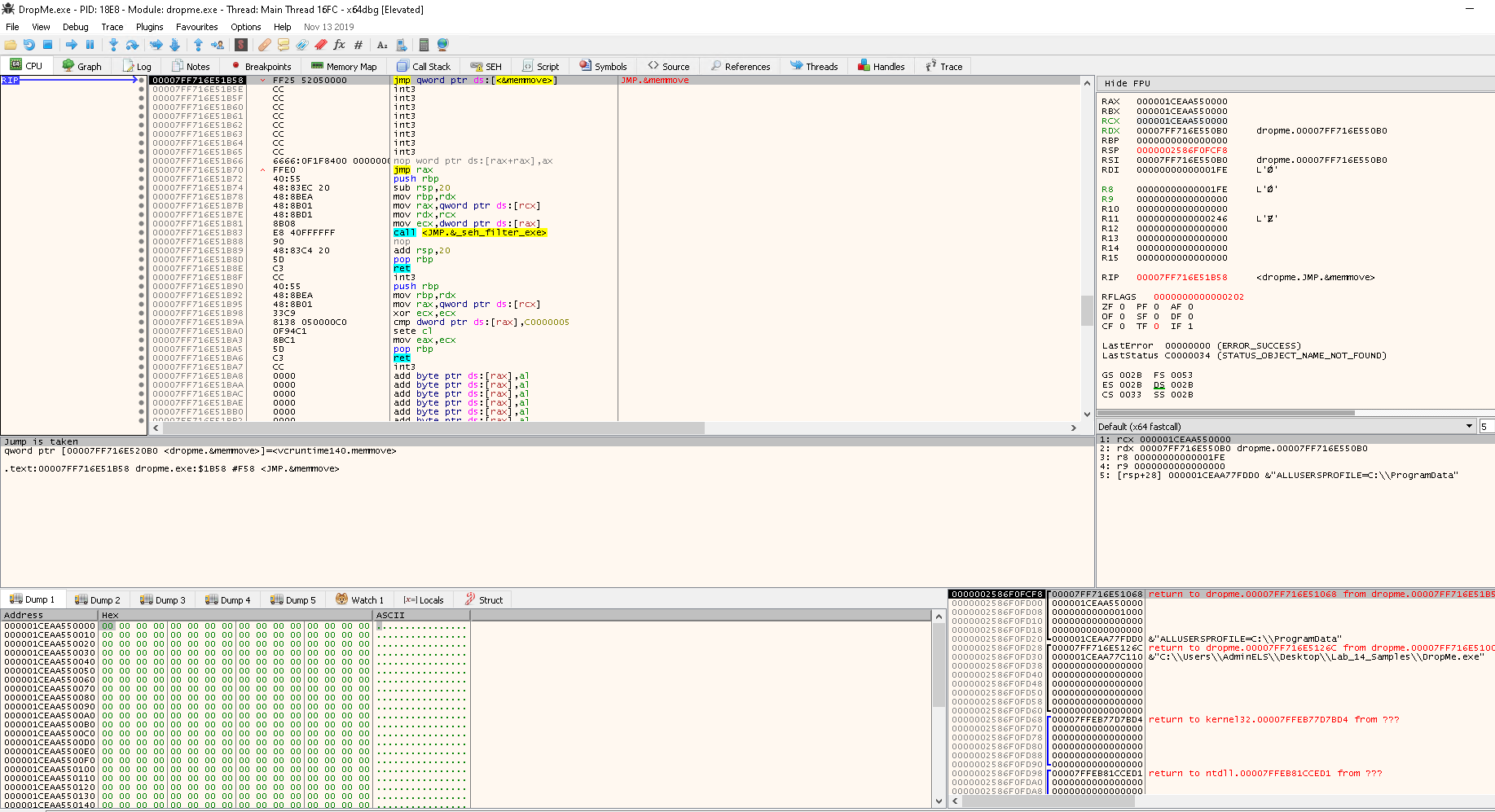Open the Handles tab
Viewport: 1495px width, 812px height.
tap(881, 67)
